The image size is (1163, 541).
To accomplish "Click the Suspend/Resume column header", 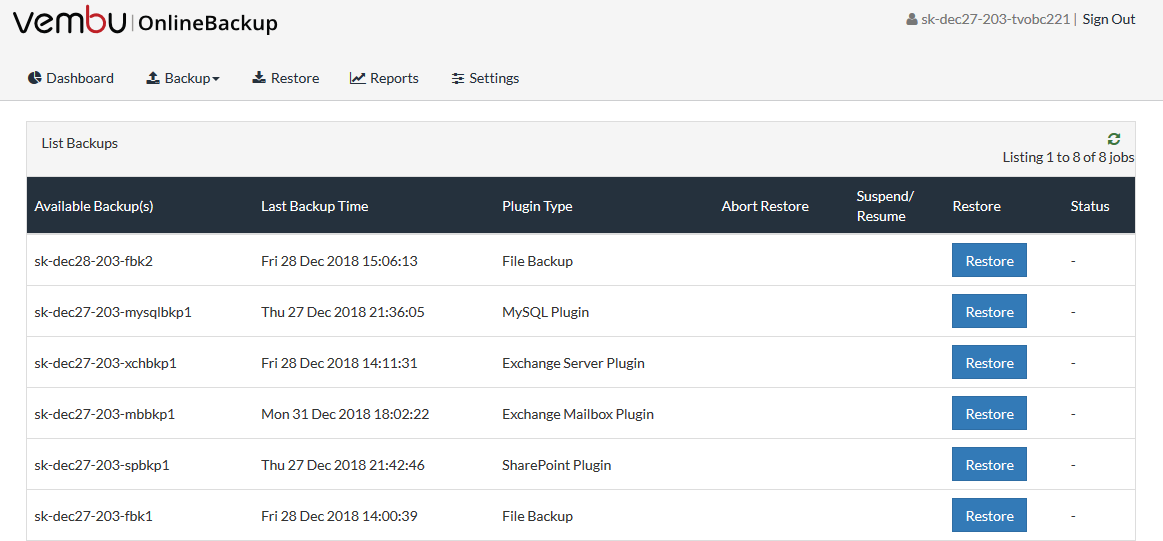I will click(x=885, y=206).
